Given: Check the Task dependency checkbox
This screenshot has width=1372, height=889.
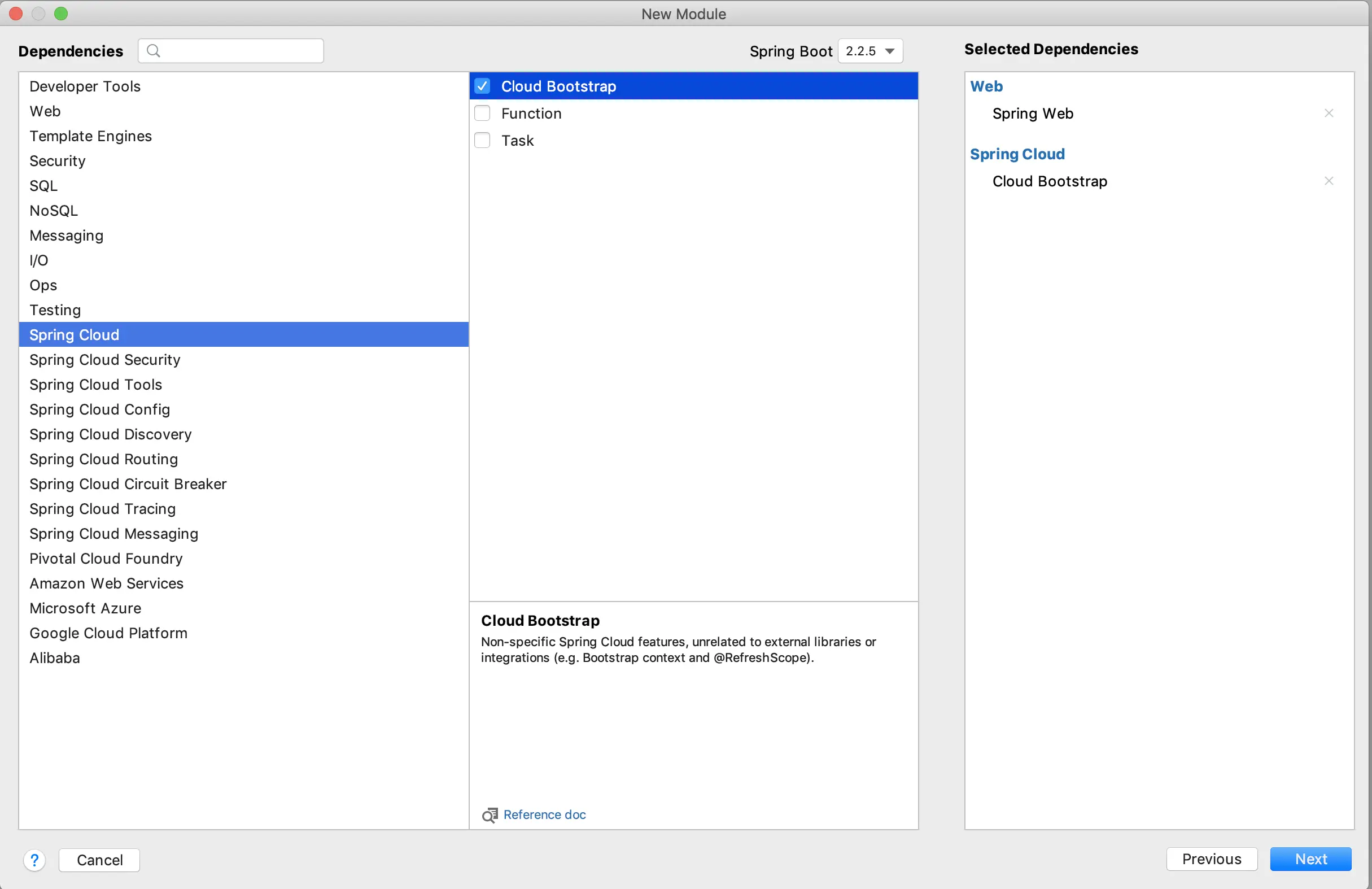Looking at the screenshot, I should 482,140.
